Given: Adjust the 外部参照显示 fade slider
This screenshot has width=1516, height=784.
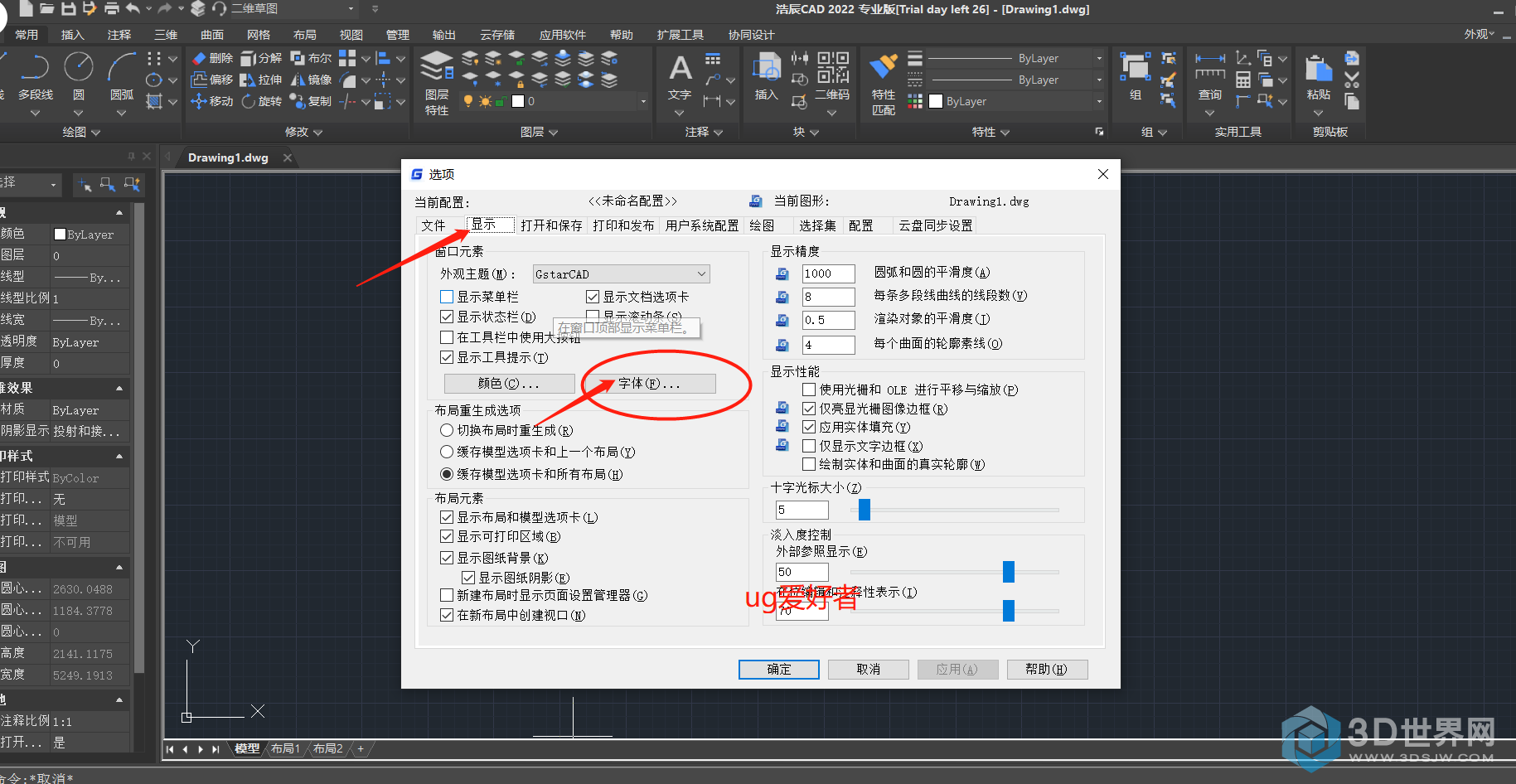Looking at the screenshot, I should pos(1009,572).
